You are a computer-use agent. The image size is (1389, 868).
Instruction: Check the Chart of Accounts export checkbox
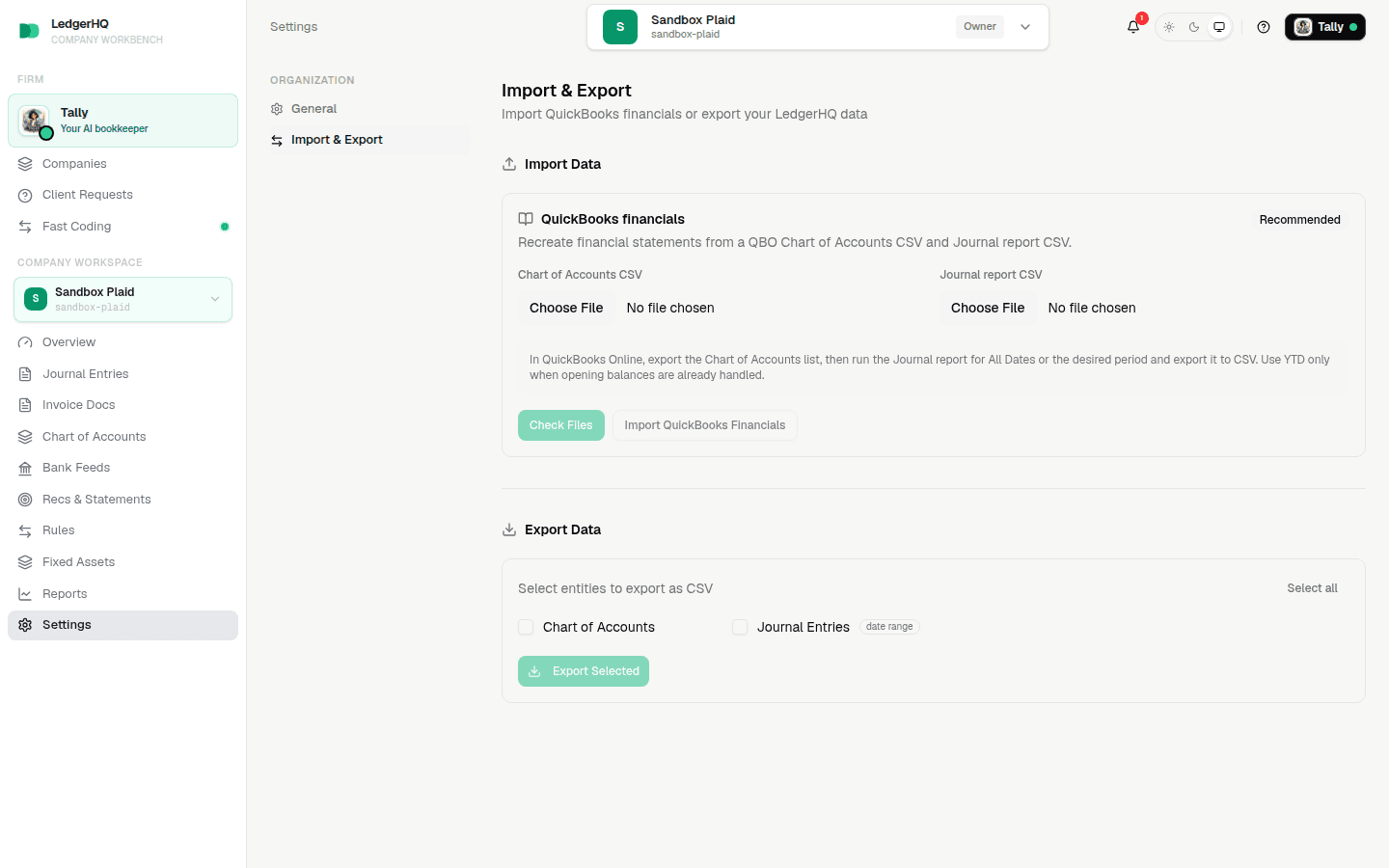pyautogui.click(x=526, y=627)
